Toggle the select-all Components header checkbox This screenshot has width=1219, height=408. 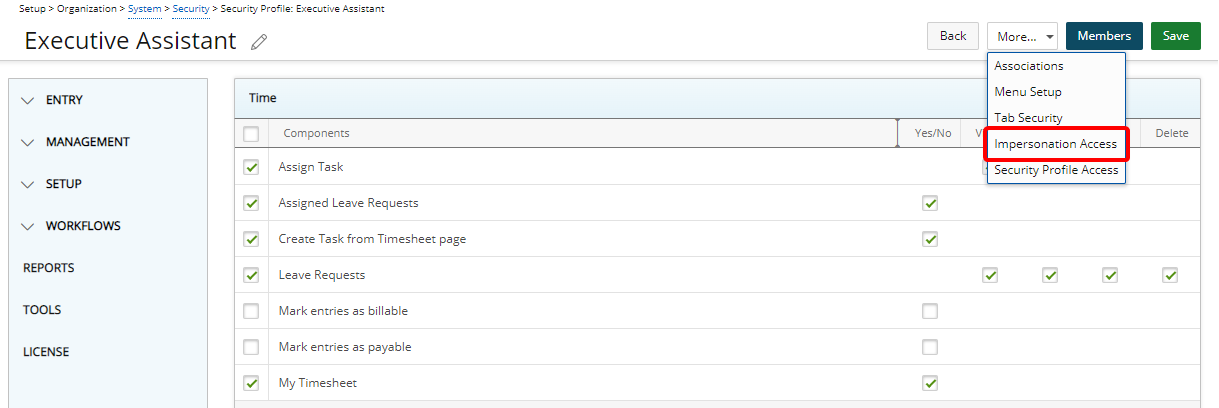251,134
